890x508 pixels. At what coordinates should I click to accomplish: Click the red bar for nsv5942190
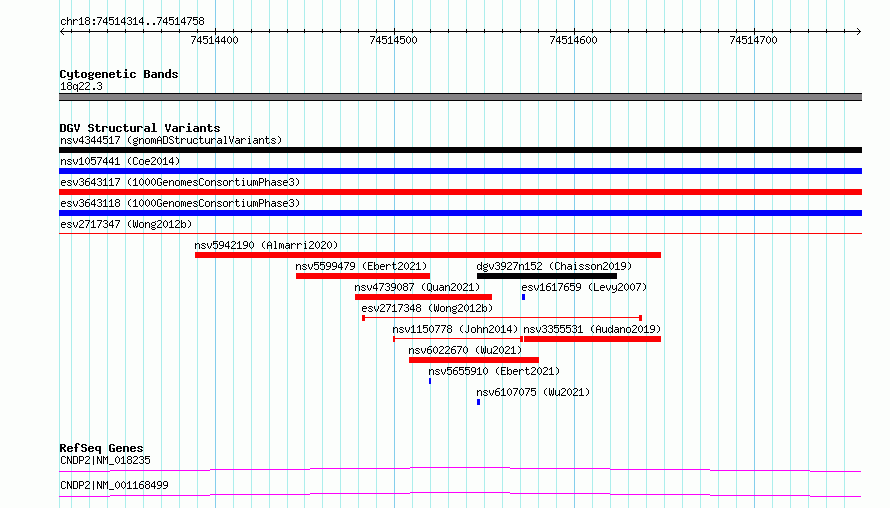(428, 255)
